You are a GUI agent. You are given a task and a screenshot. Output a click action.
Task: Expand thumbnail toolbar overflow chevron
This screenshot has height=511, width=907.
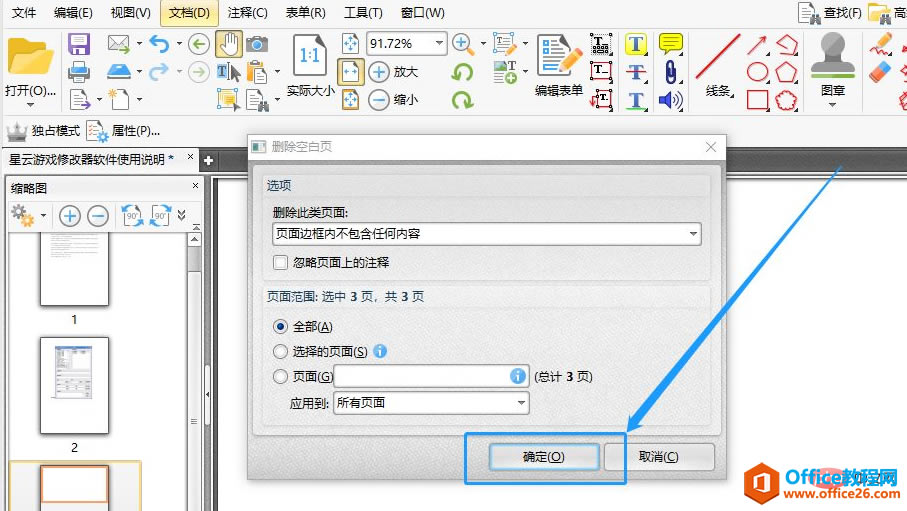click(x=182, y=215)
